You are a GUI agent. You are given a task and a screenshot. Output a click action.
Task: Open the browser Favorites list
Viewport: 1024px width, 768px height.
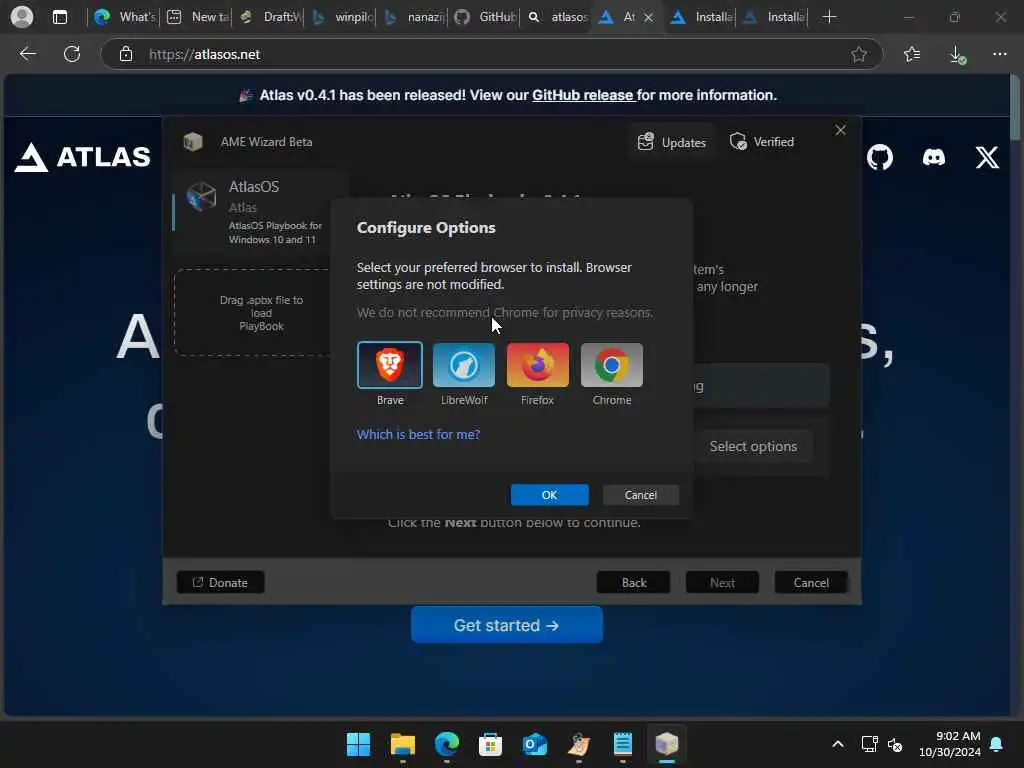click(912, 54)
